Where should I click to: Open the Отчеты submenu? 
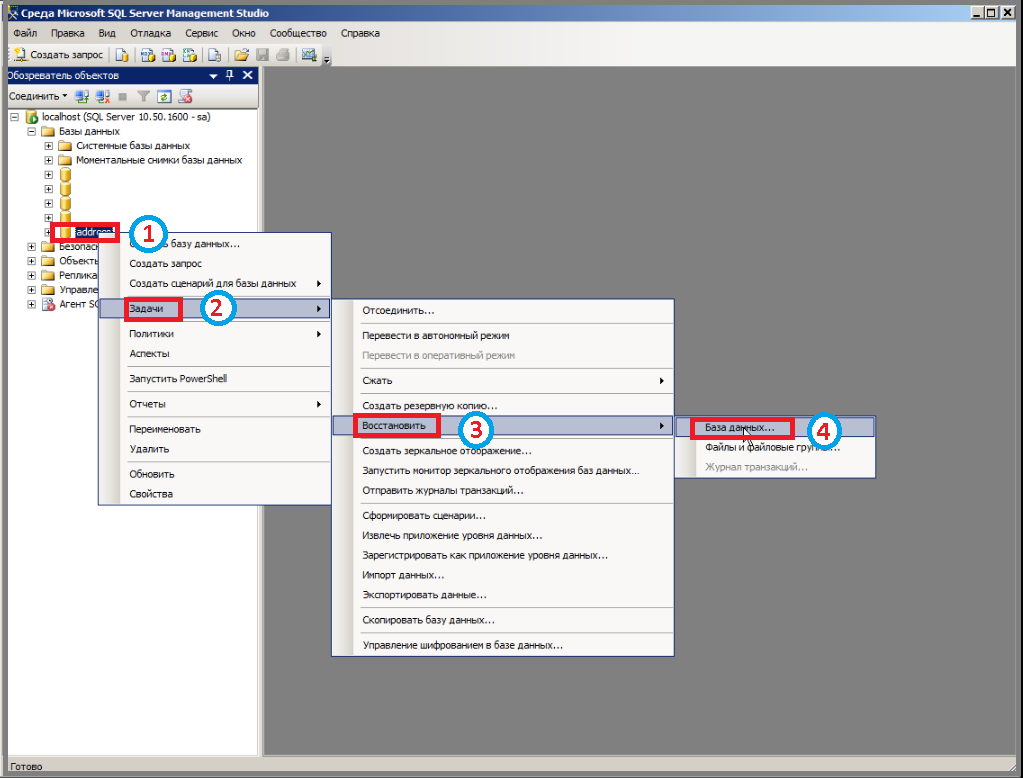[x=215, y=404]
